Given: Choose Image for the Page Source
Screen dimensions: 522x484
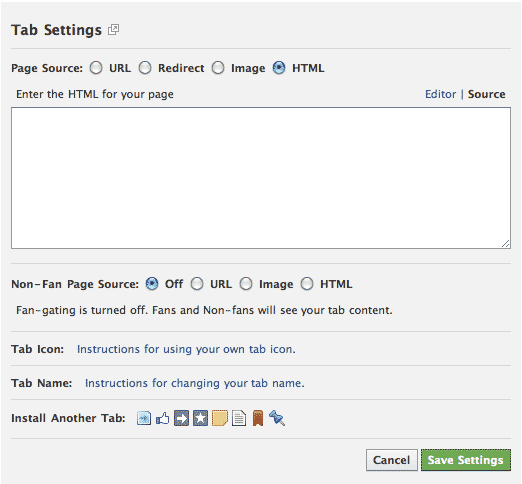Looking at the screenshot, I should coord(218,68).
